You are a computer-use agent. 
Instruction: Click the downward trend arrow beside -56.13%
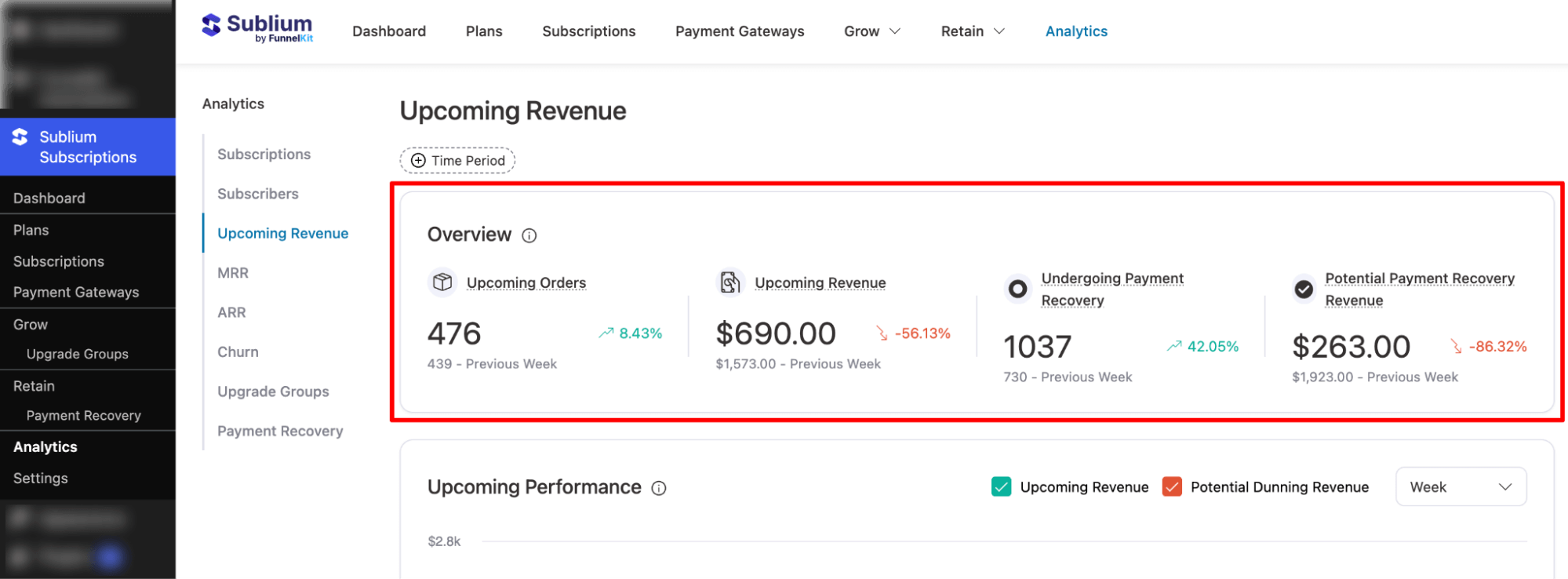[882, 333]
